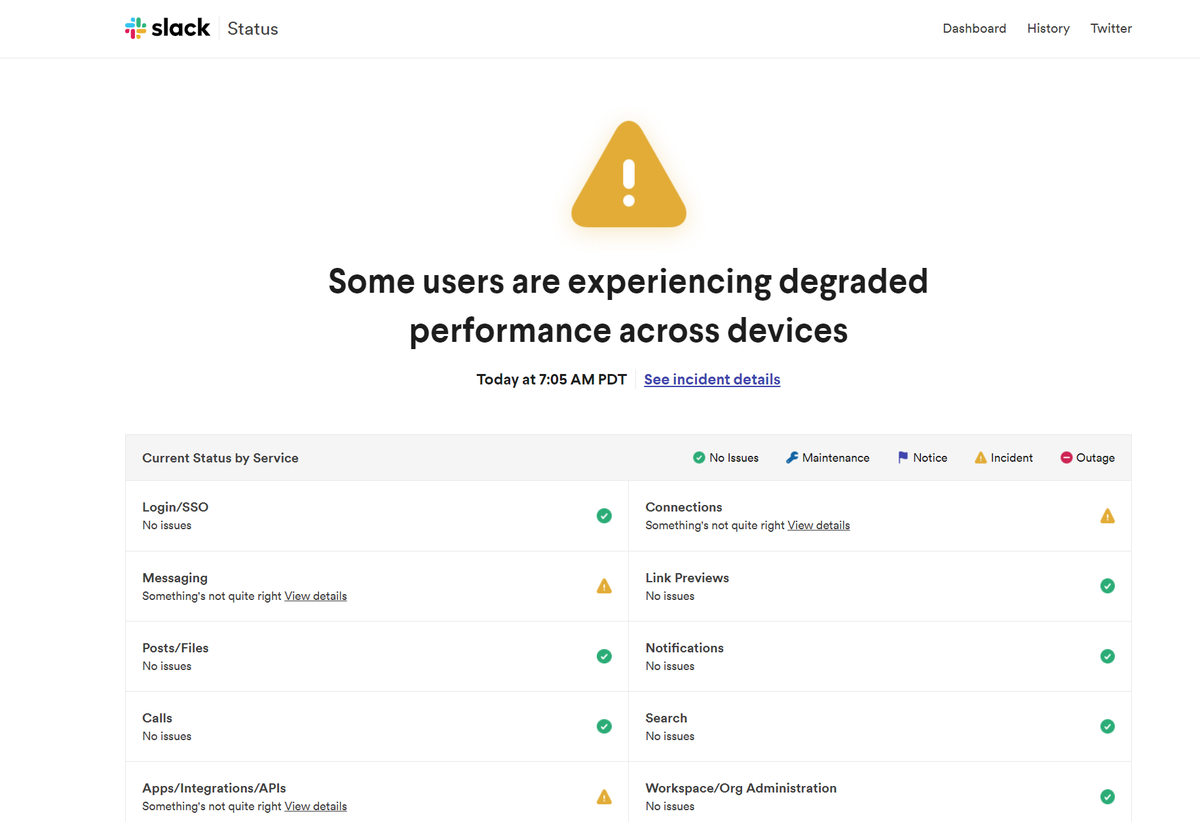Open the Twitter nav item
The width and height of the screenshot is (1200, 822).
1111,28
